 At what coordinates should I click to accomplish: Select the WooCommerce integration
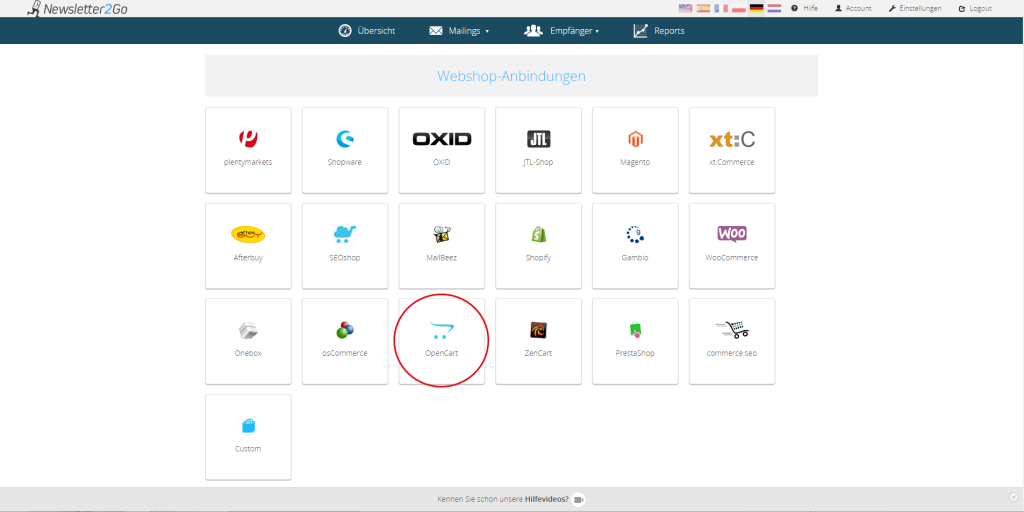click(x=732, y=246)
